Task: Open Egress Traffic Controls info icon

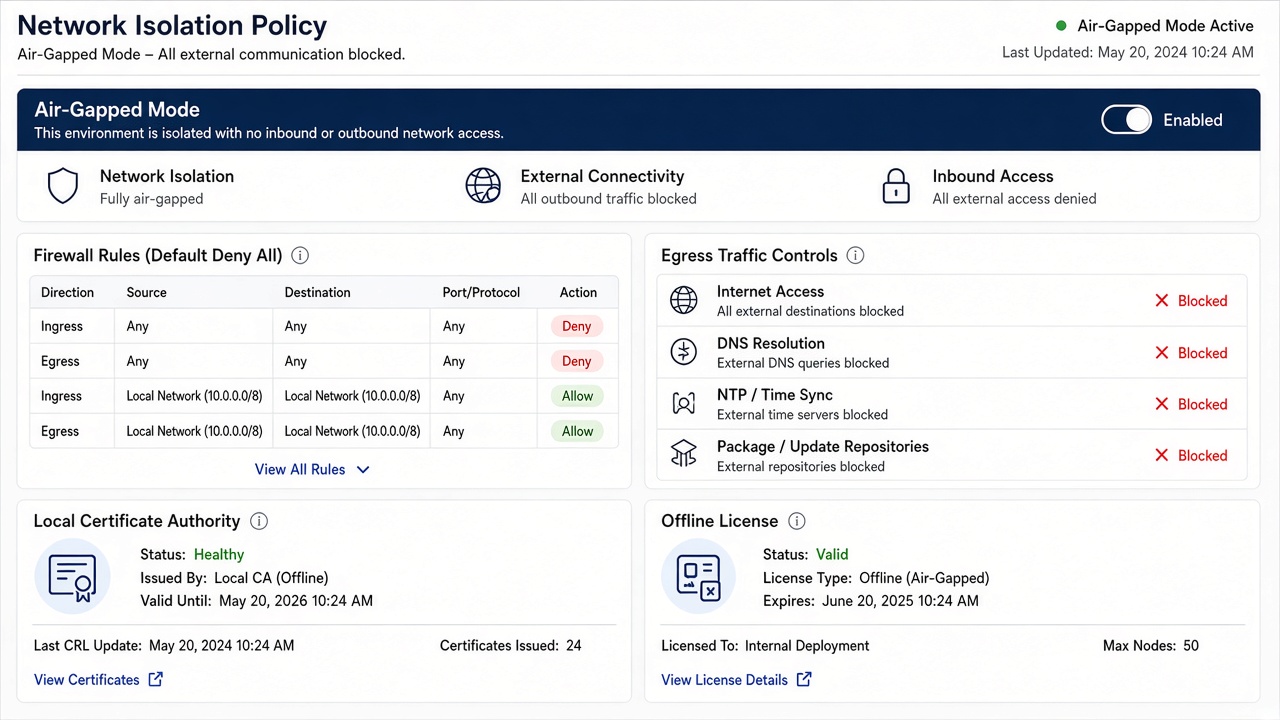Action: click(x=855, y=256)
